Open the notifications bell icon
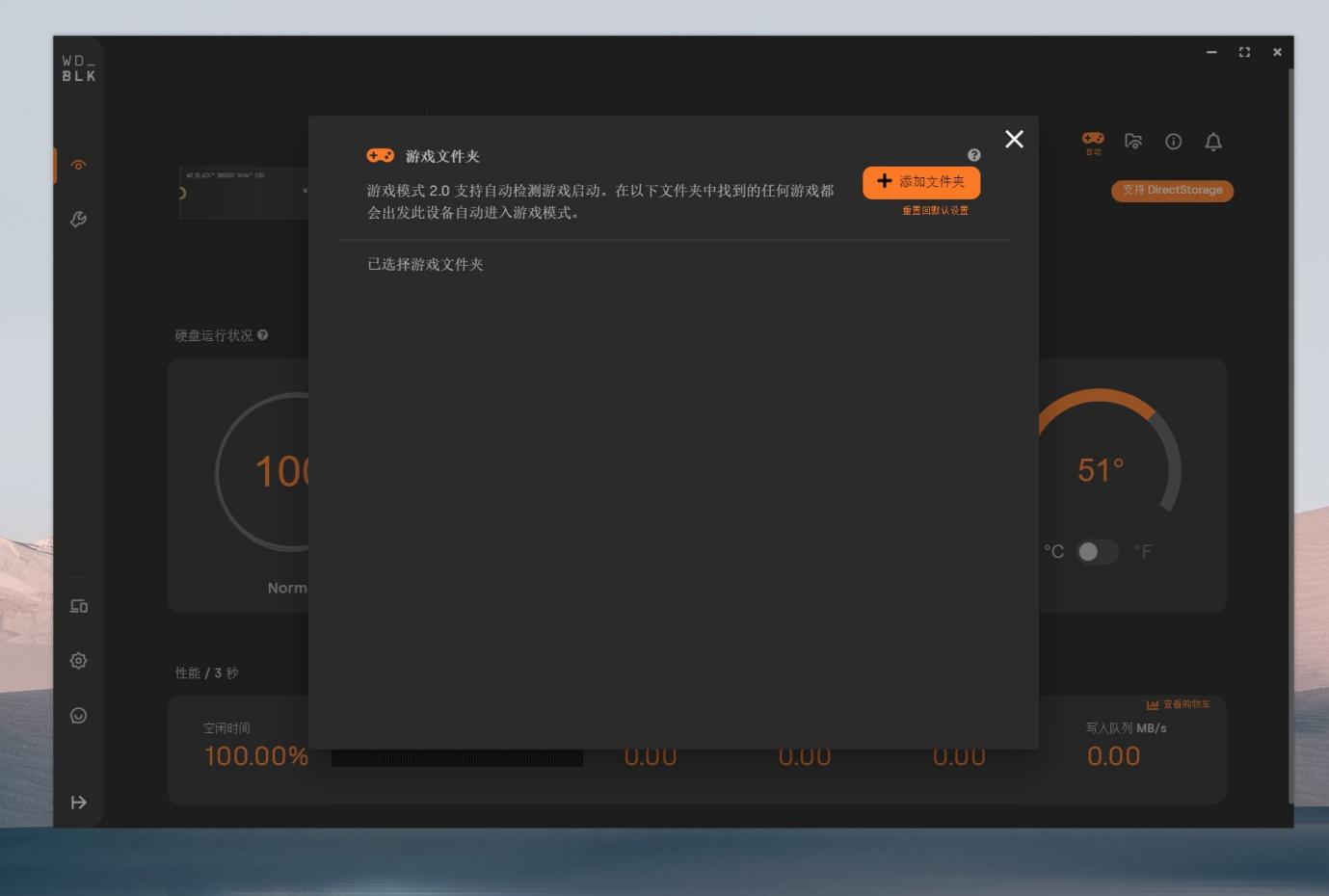The image size is (1329, 896). point(1213,143)
